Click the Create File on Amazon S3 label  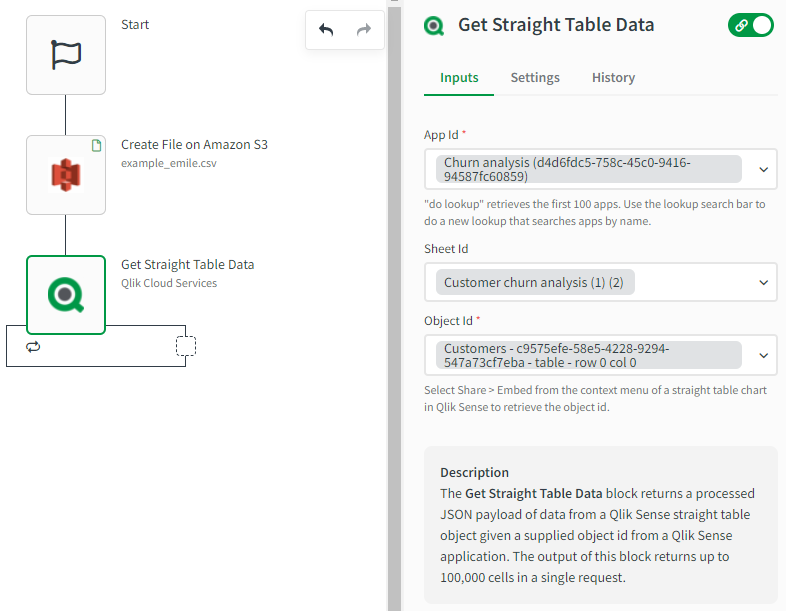(x=194, y=145)
